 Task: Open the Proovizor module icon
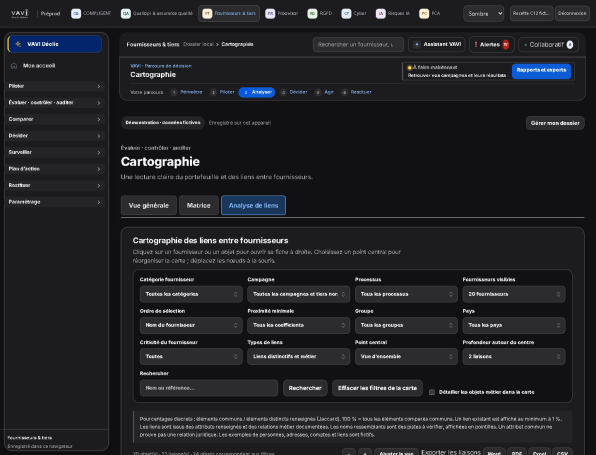[270, 14]
